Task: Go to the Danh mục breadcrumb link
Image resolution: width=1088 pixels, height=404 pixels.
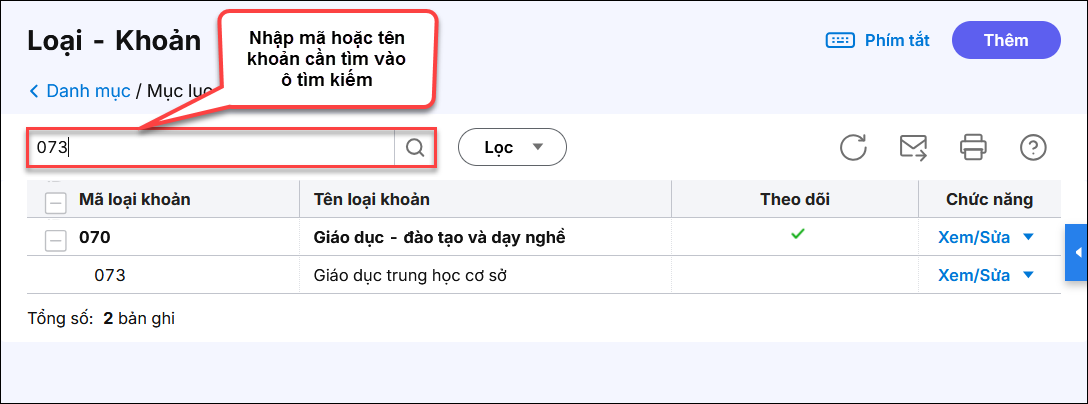Action: click(x=88, y=91)
